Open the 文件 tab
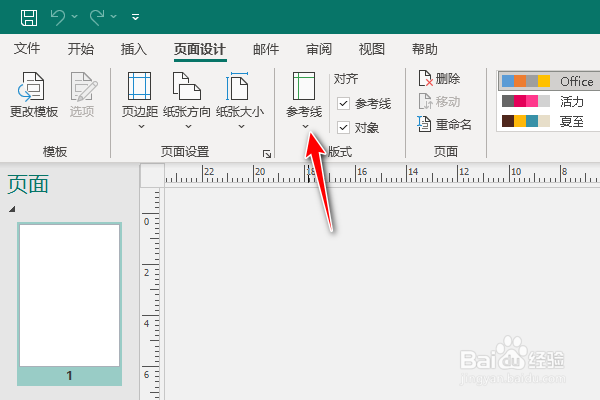Screen dimensions: 600x400 [27, 49]
